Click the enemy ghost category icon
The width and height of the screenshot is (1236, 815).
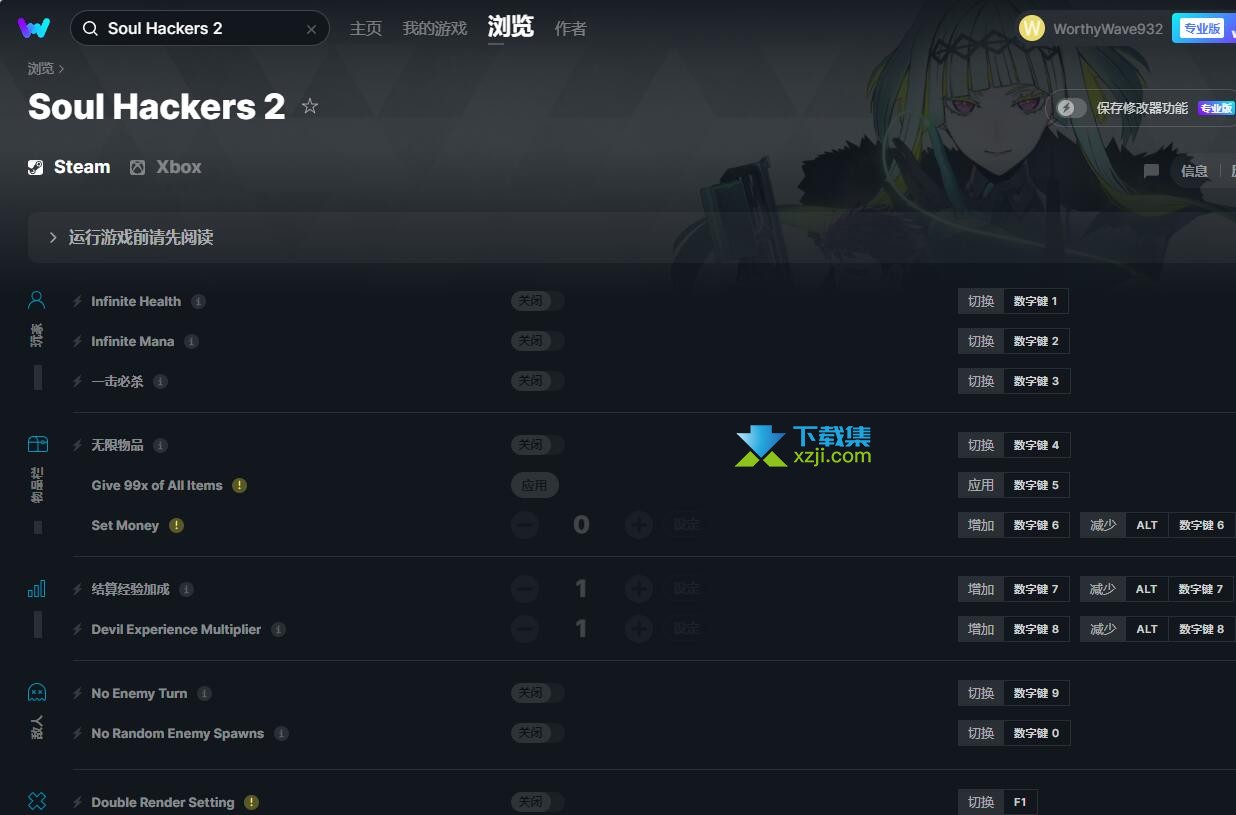(x=37, y=692)
